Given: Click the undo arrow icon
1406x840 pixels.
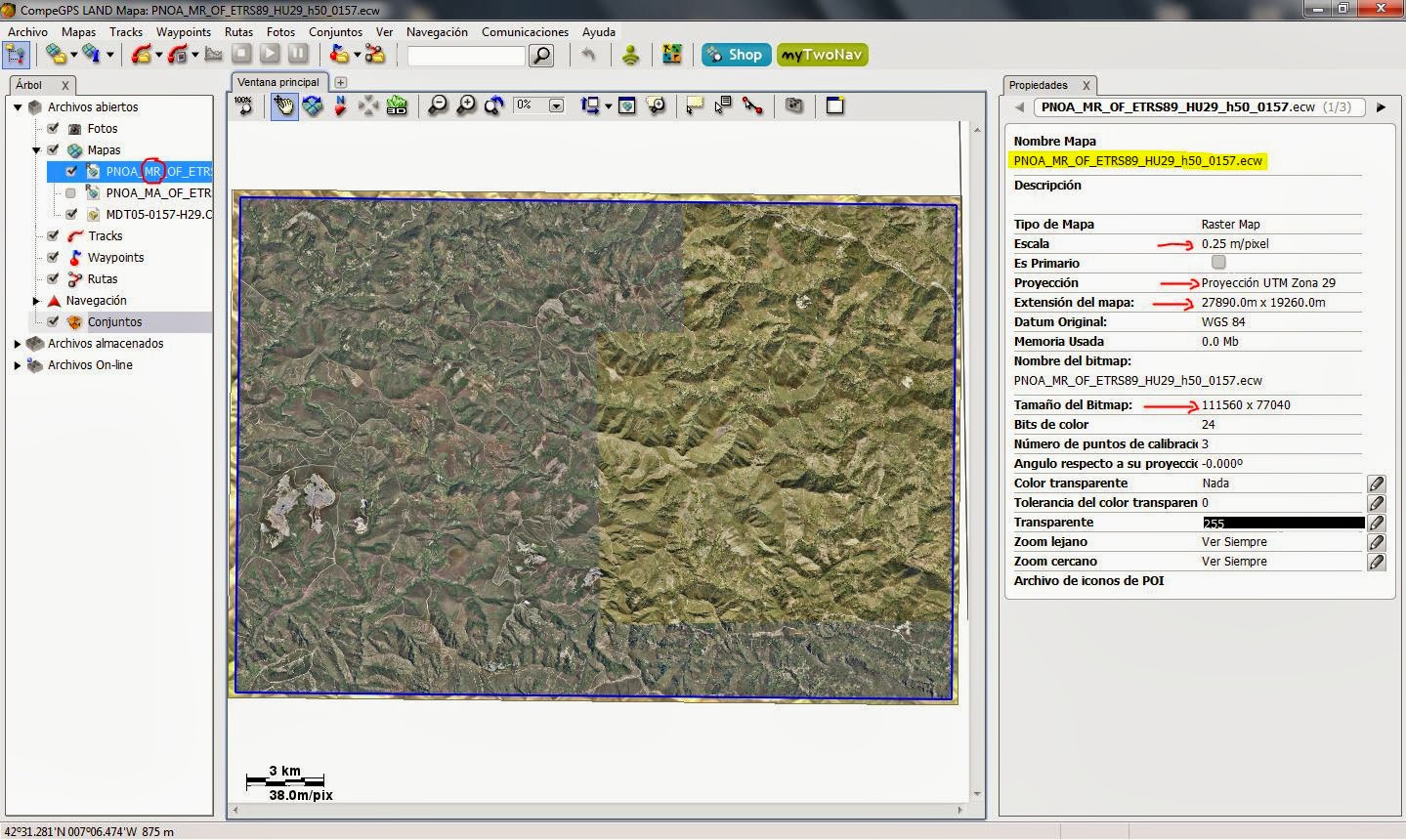Looking at the screenshot, I should click(x=588, y=55).
